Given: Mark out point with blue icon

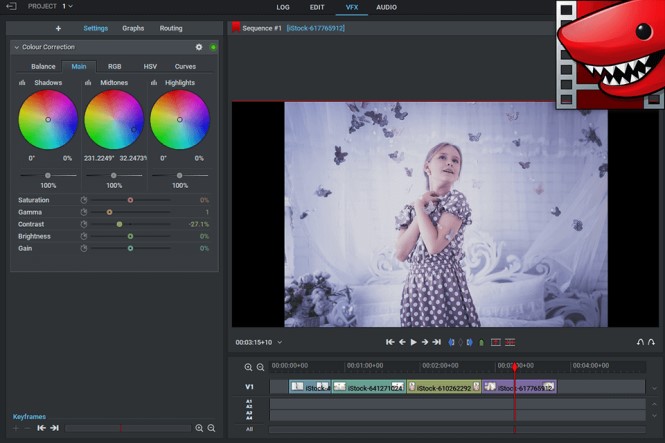Looking at the screenshot, I should [469, 342].
